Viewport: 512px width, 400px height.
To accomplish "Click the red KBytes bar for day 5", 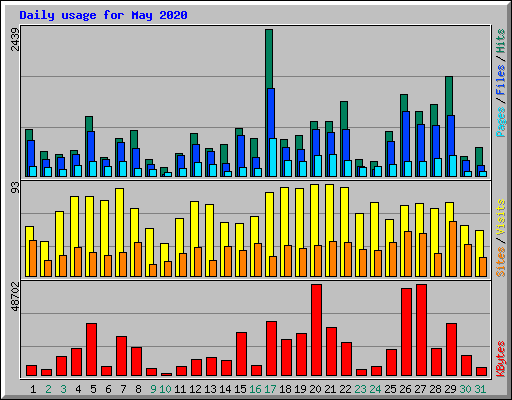I will click(x=91, y=349).
